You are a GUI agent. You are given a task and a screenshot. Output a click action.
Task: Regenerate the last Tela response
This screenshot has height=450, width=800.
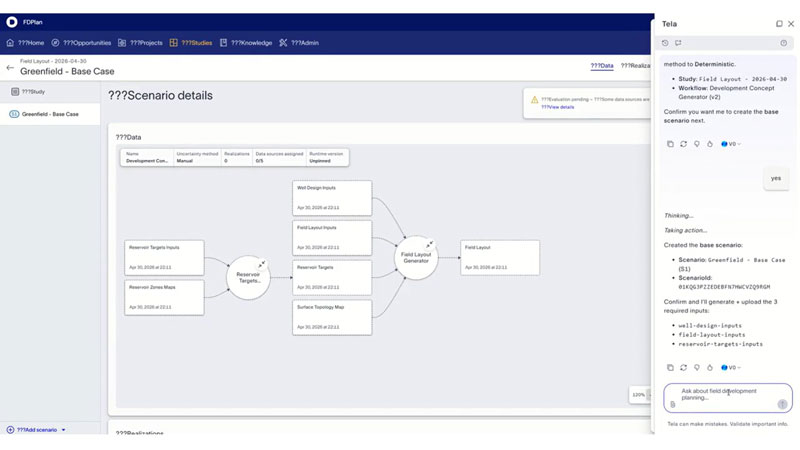[x=683, y=367]
